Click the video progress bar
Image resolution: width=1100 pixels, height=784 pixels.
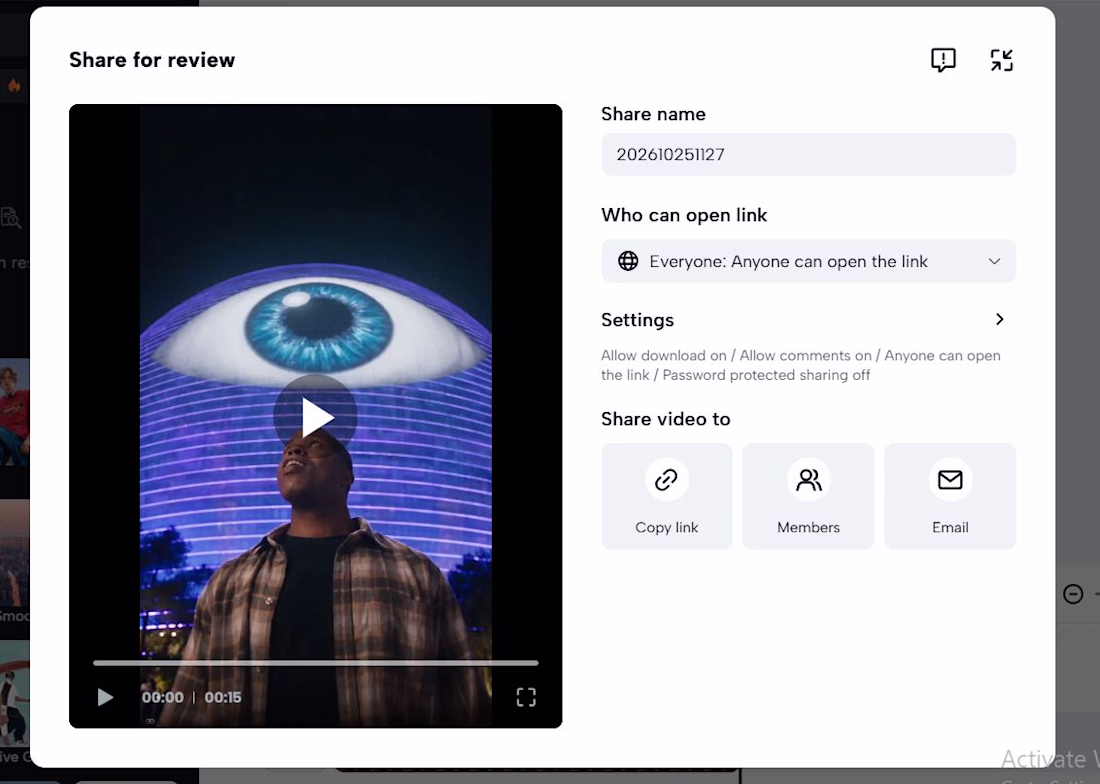click(316, 663)
